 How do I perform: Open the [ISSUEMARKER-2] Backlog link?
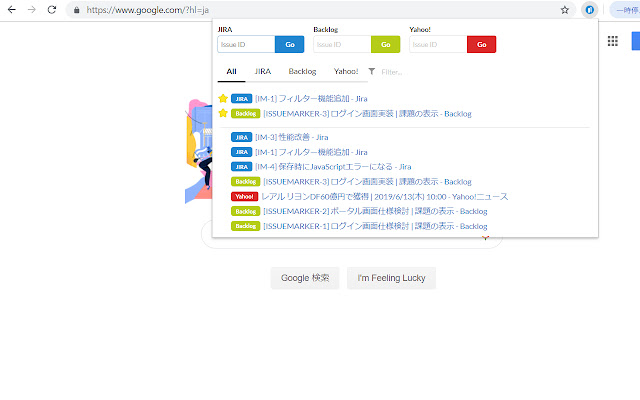375,211
